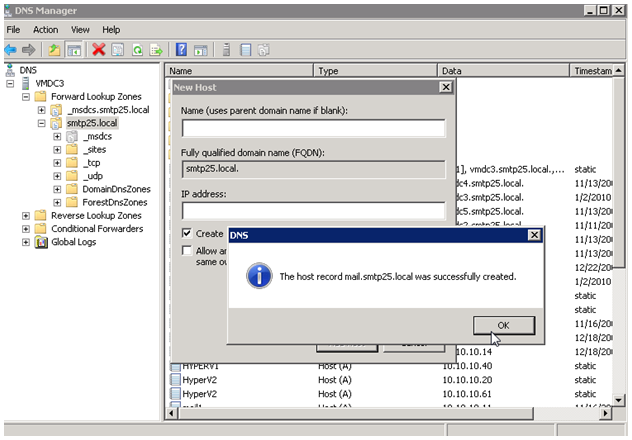Sort by the Name column header
Image resolution: width=632 pixels, height=440 pixels.
click(239, 71)
